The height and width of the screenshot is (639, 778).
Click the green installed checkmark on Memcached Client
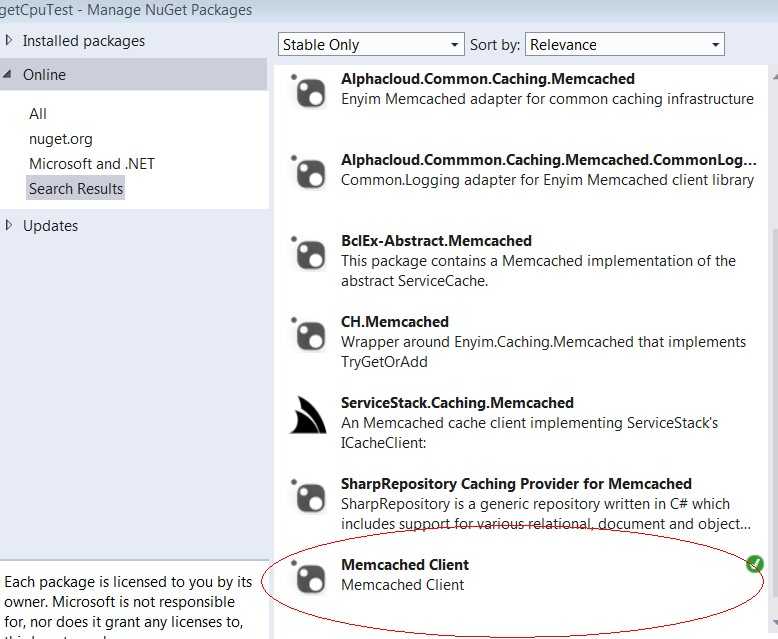[x=755, y=564]
